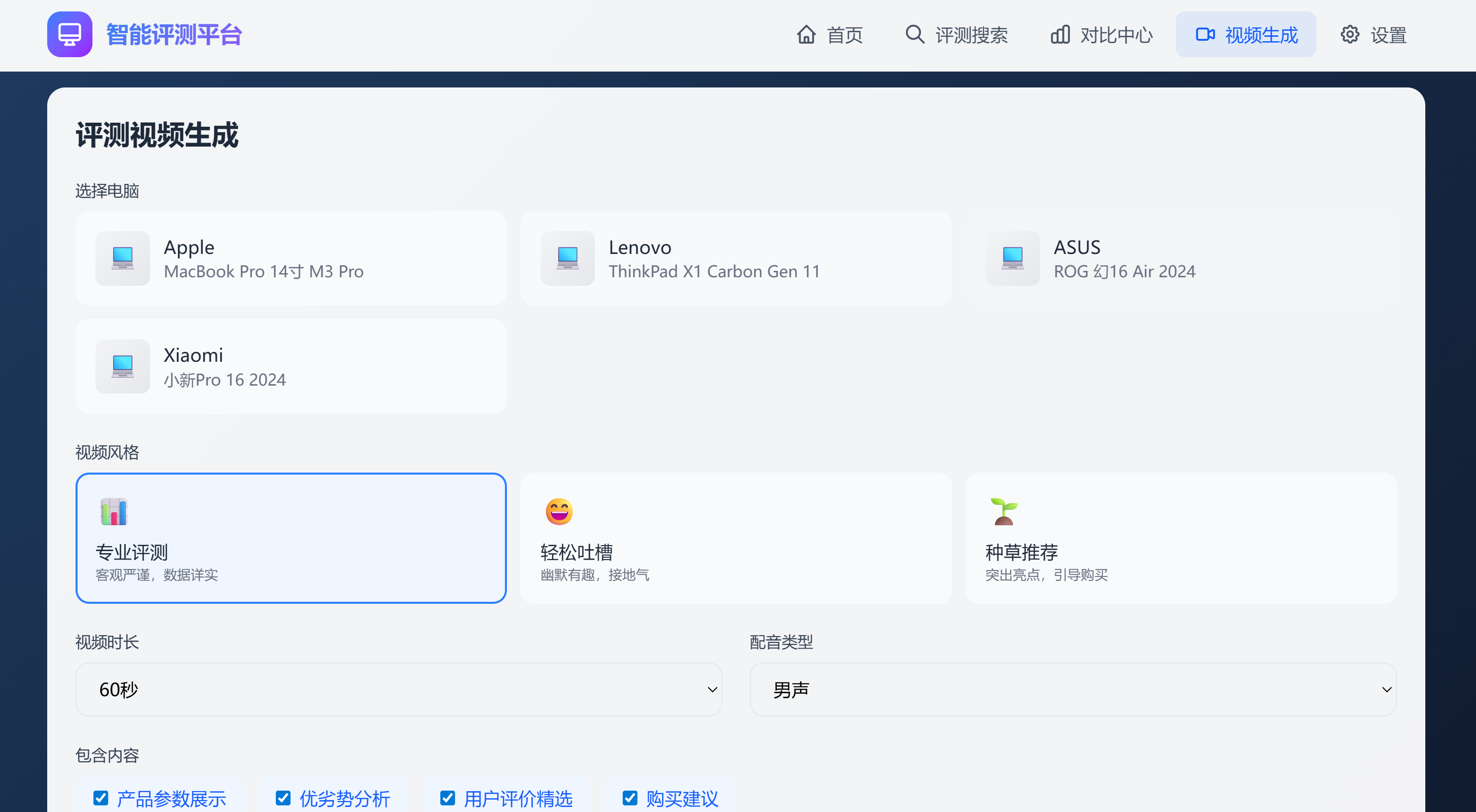Screen dimensions: 1476x812
Task: Toggle the 优劣势分析 checkbox
Action: 283,798
